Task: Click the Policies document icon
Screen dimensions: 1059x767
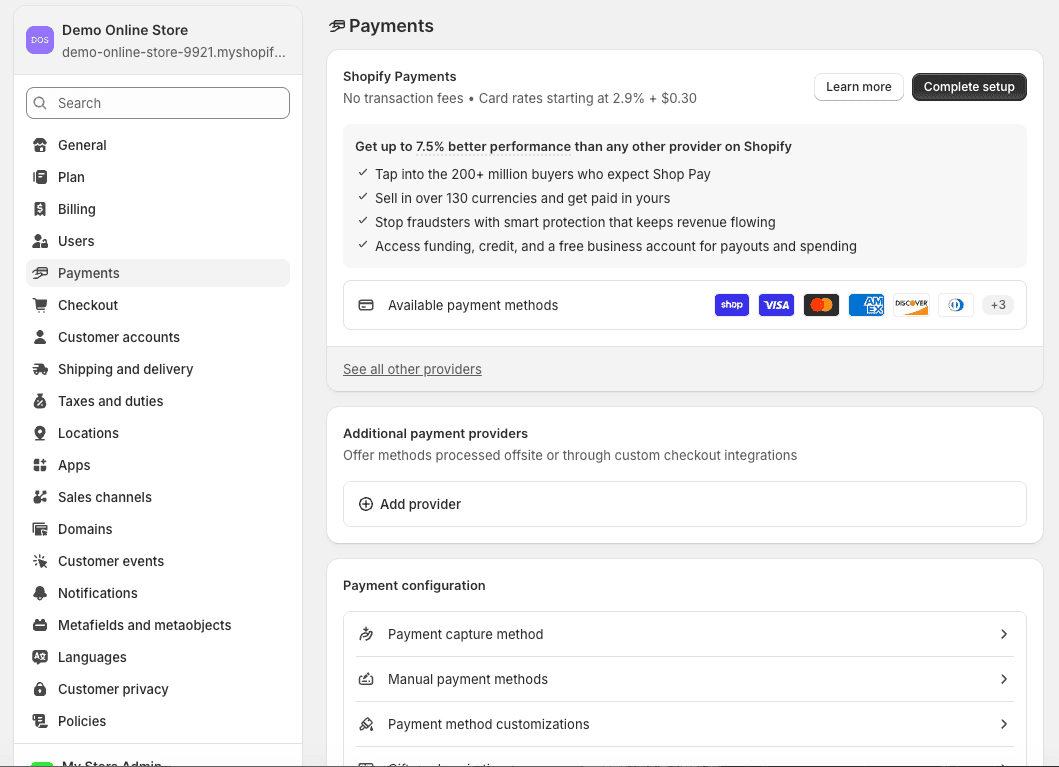Action: (40, 721)
